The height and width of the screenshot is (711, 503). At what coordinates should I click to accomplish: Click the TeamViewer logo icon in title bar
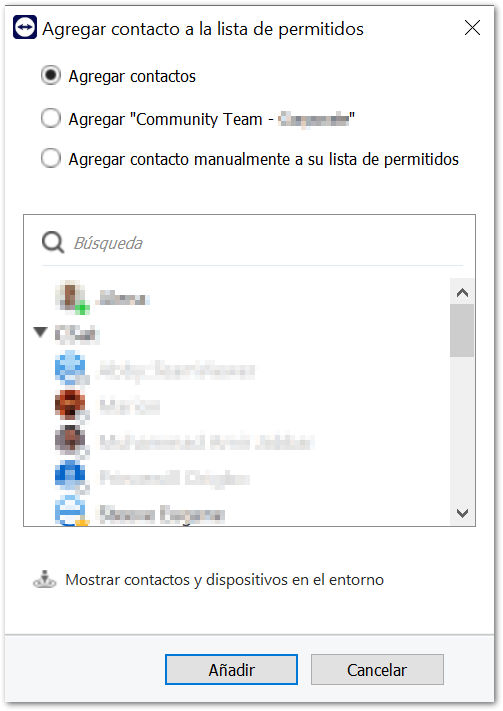point(25,28)
